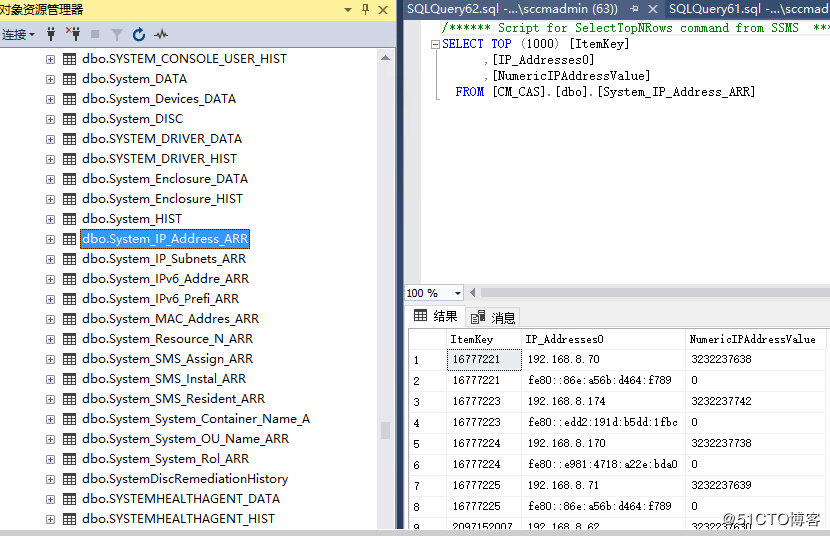This screenshot has width=830, height=536.
Task: Click table icon of dbo.System_Enclosure_HIST
Action: tap(69, 199)
